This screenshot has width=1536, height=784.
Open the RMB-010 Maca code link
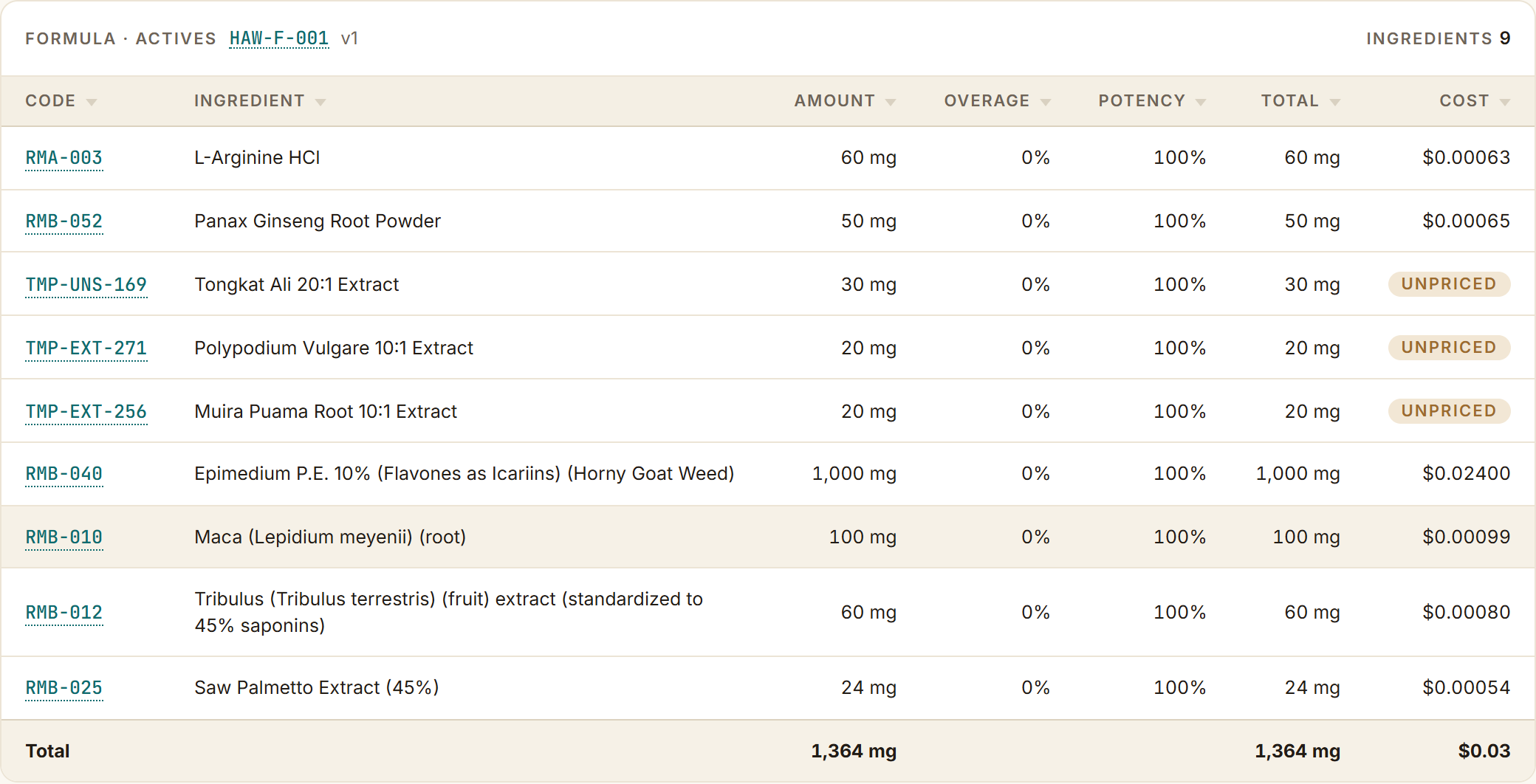[x=64, y=537]
